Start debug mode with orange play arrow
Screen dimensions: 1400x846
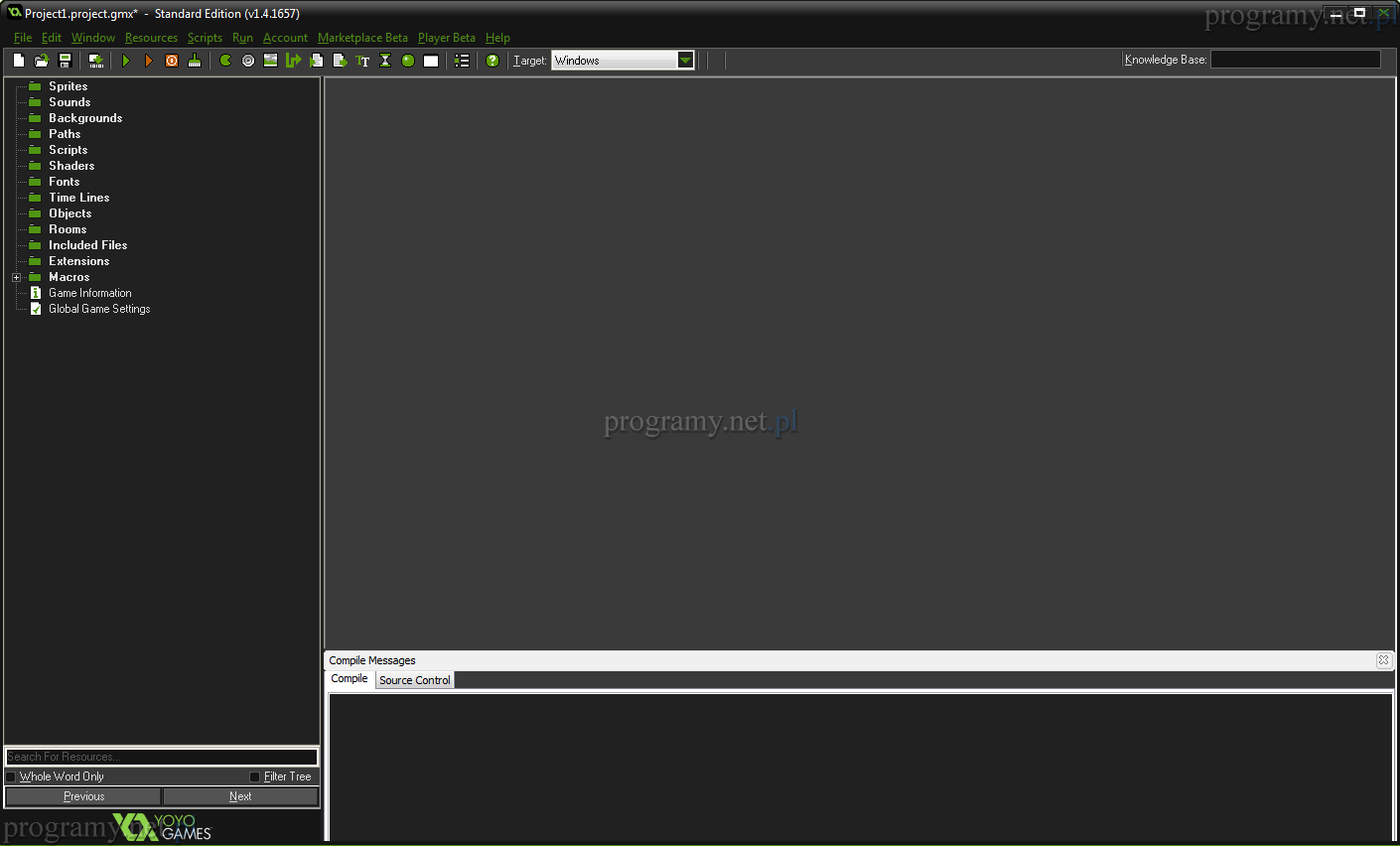[x=149, y=61]
